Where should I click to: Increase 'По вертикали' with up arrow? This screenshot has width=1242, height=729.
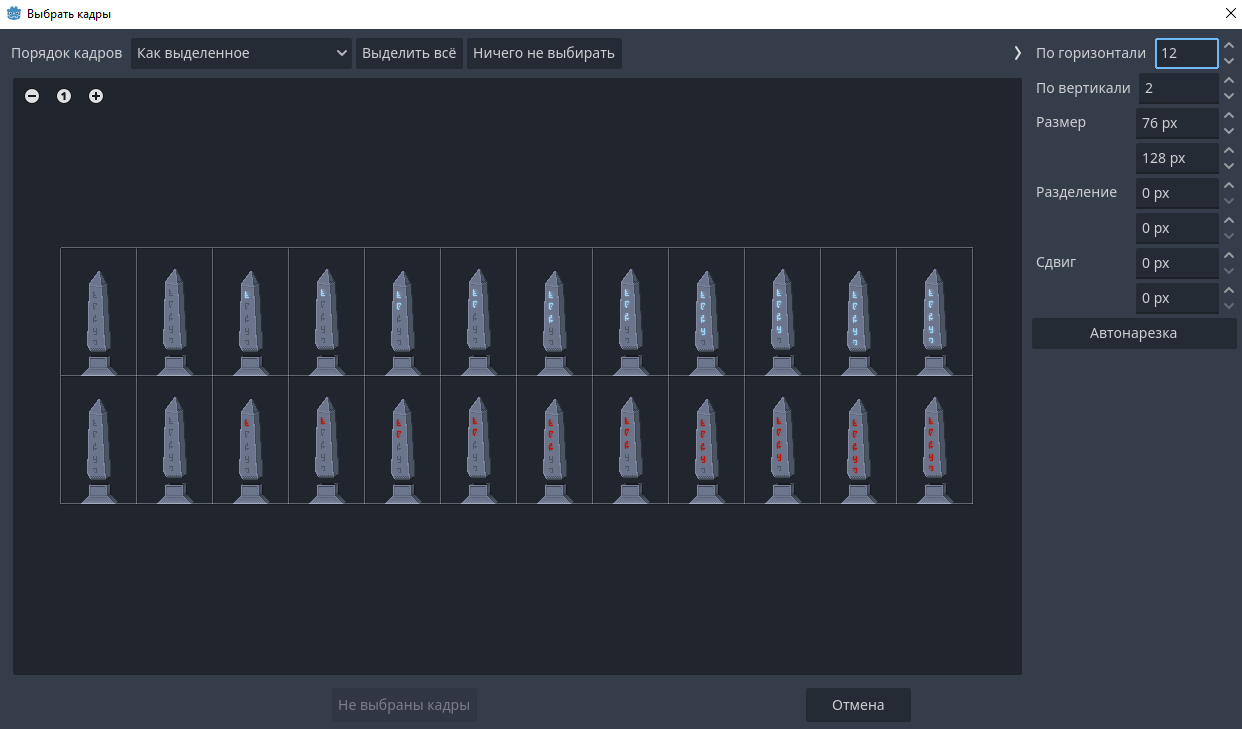tap(1229, 80)
